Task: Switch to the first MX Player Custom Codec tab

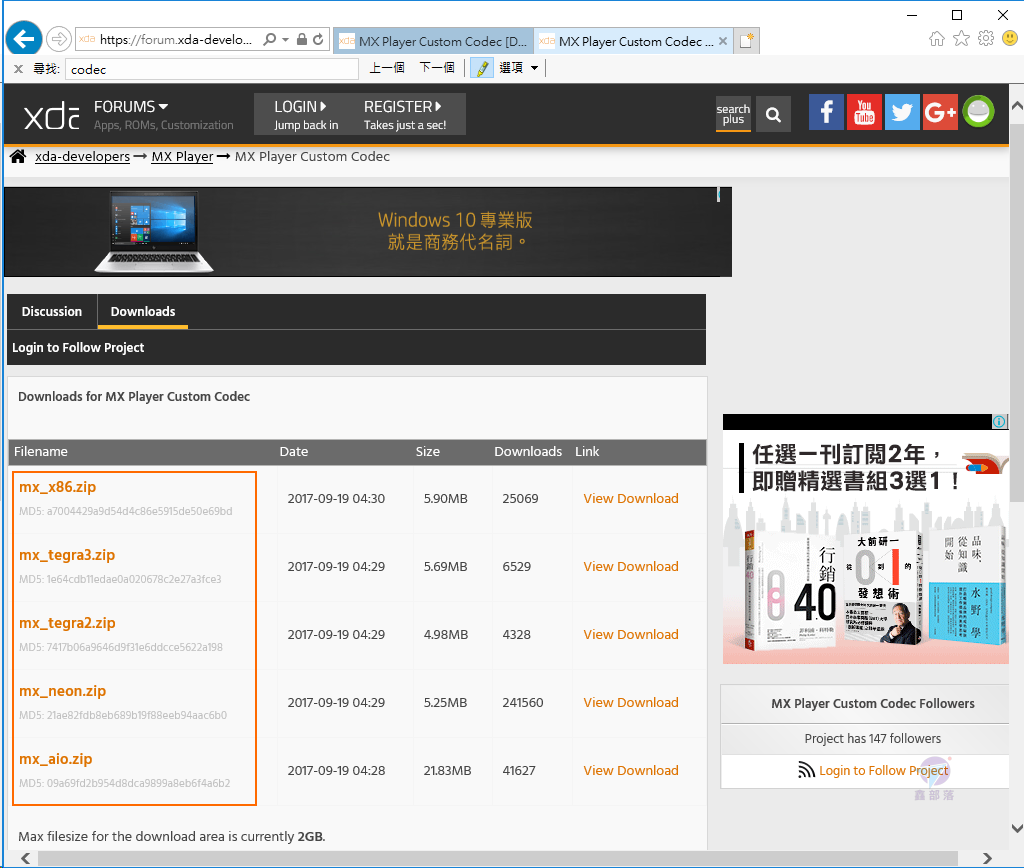Action: pyautogui.click(x=433, y=41)
